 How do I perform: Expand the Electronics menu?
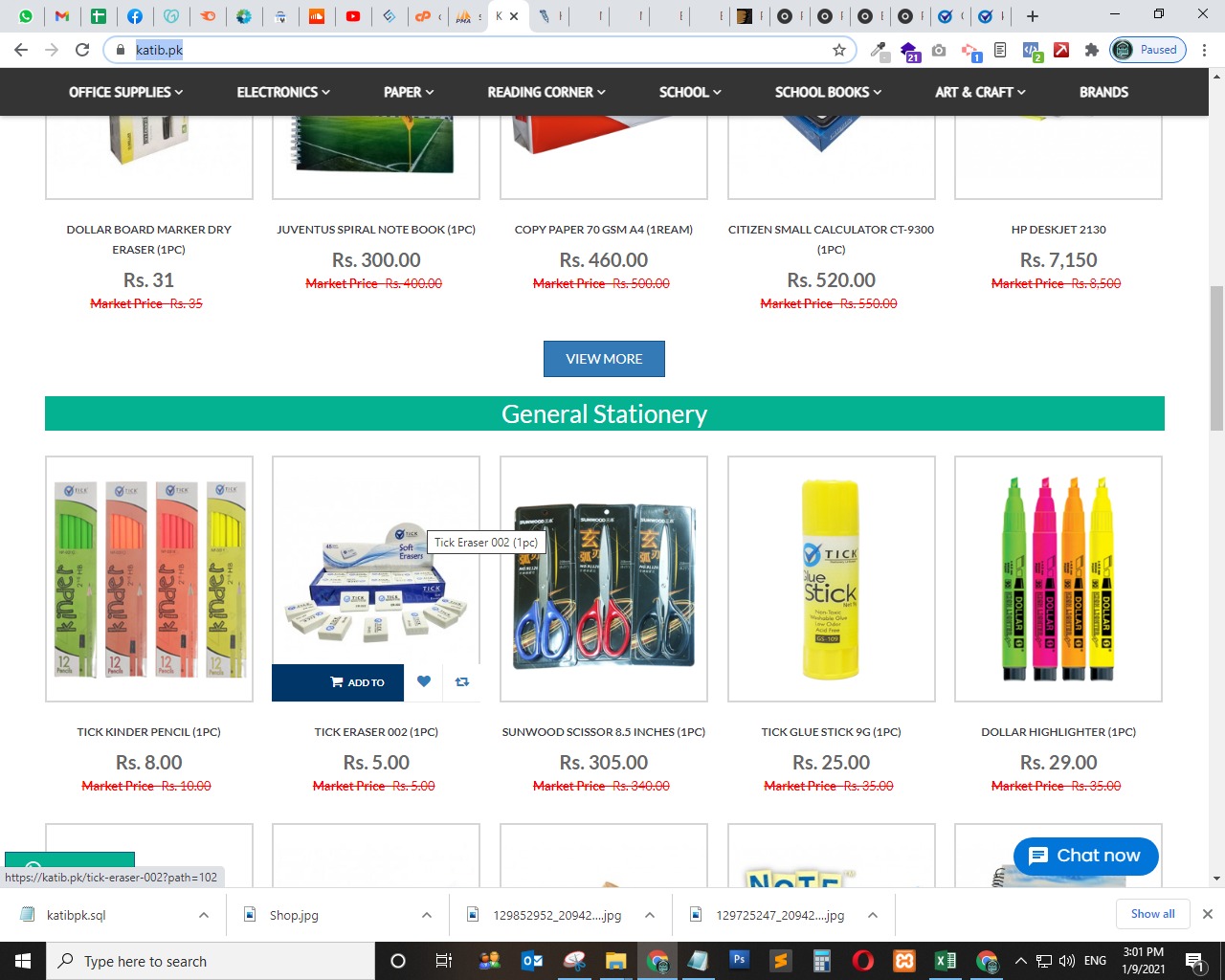283,92
